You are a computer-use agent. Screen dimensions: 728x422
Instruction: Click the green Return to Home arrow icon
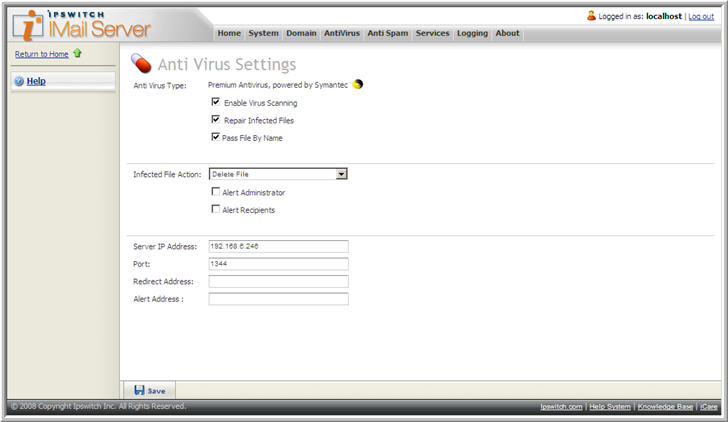coord(77,54)
